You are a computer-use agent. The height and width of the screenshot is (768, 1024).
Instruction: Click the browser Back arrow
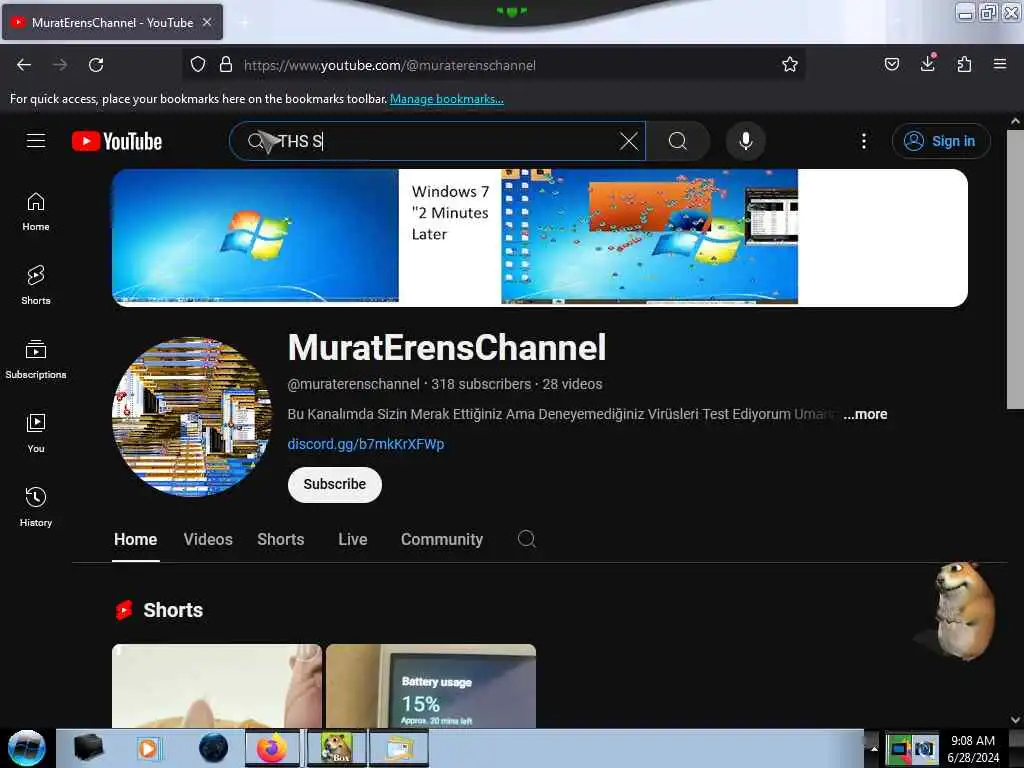24,65
